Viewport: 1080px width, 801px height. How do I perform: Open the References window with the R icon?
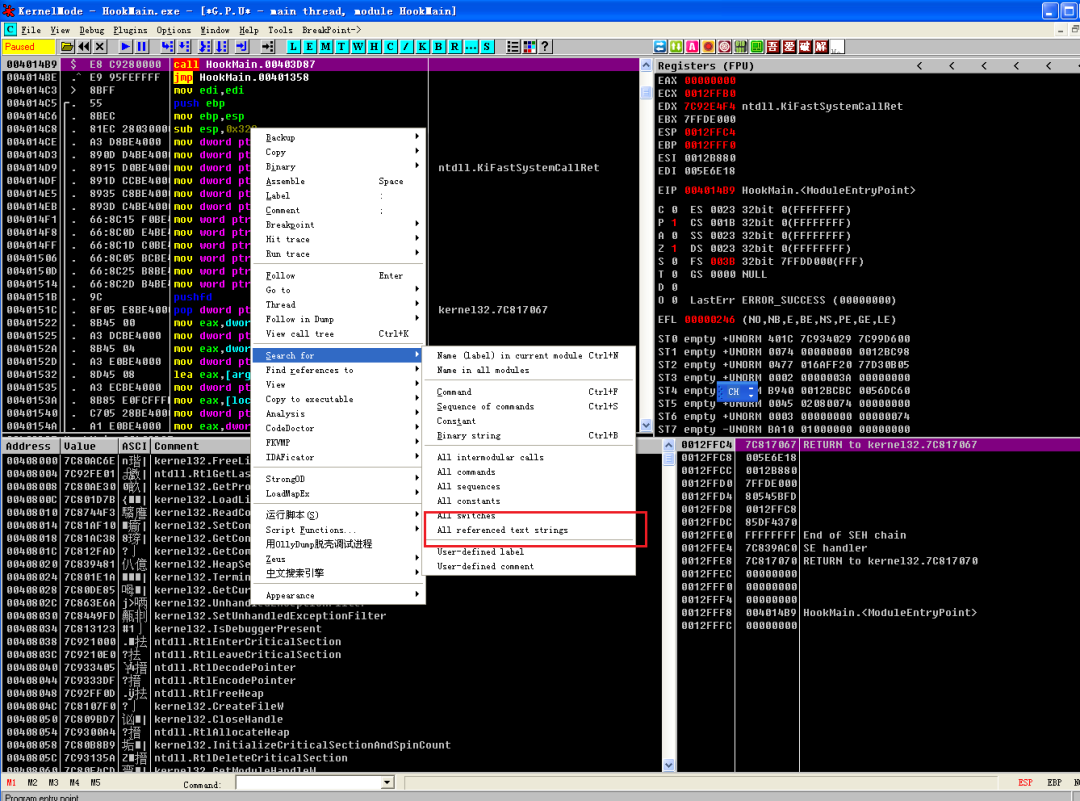pos(455,47)
